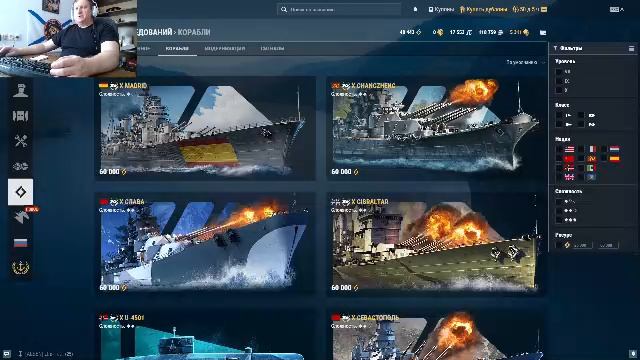Viewport: 640px width, 360px height.
Task: Open the warehouse icon after currency balances
Action: pyautogui.click(x=543, y=32)
